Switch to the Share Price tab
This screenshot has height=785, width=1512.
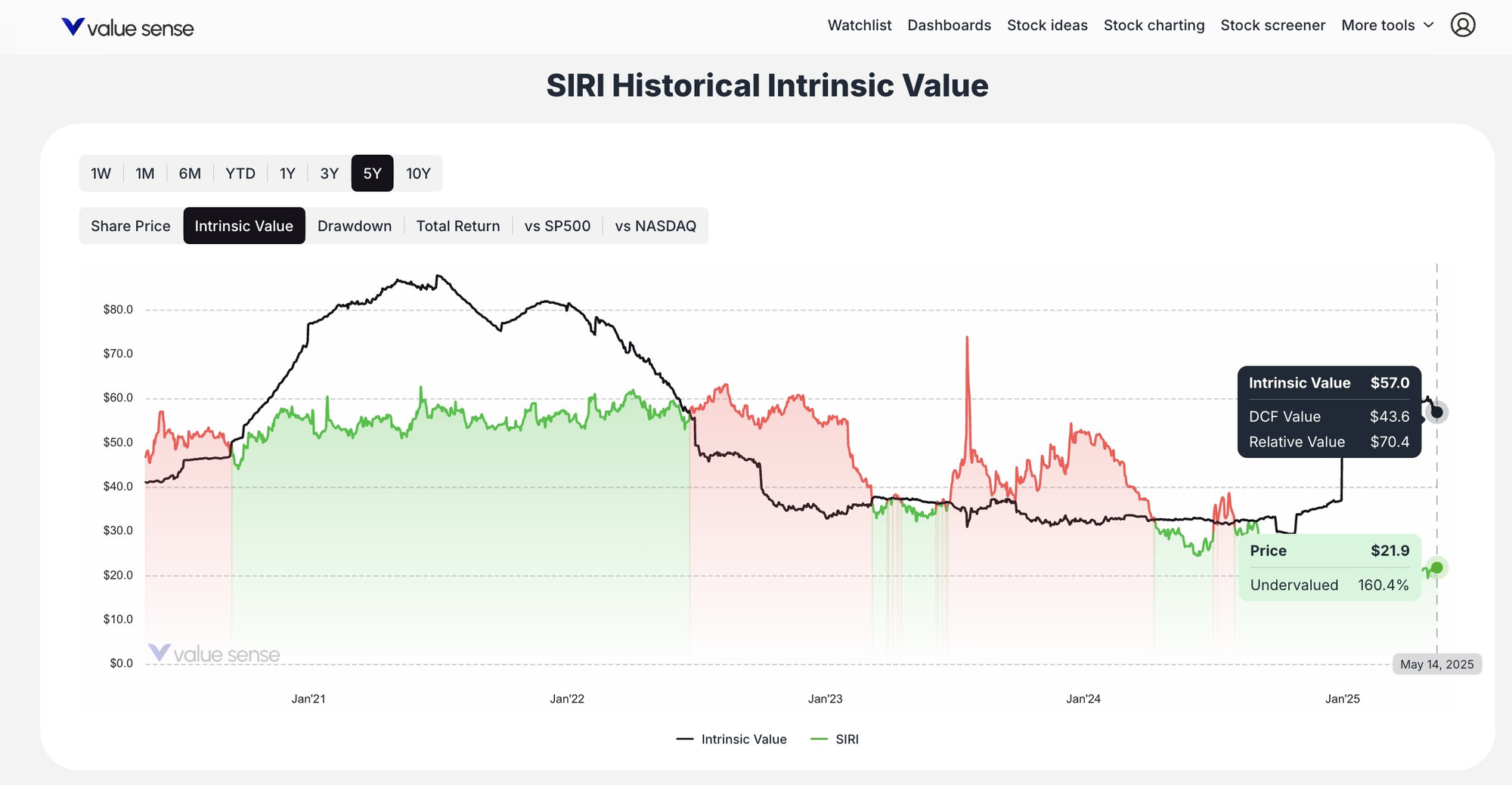130,225
